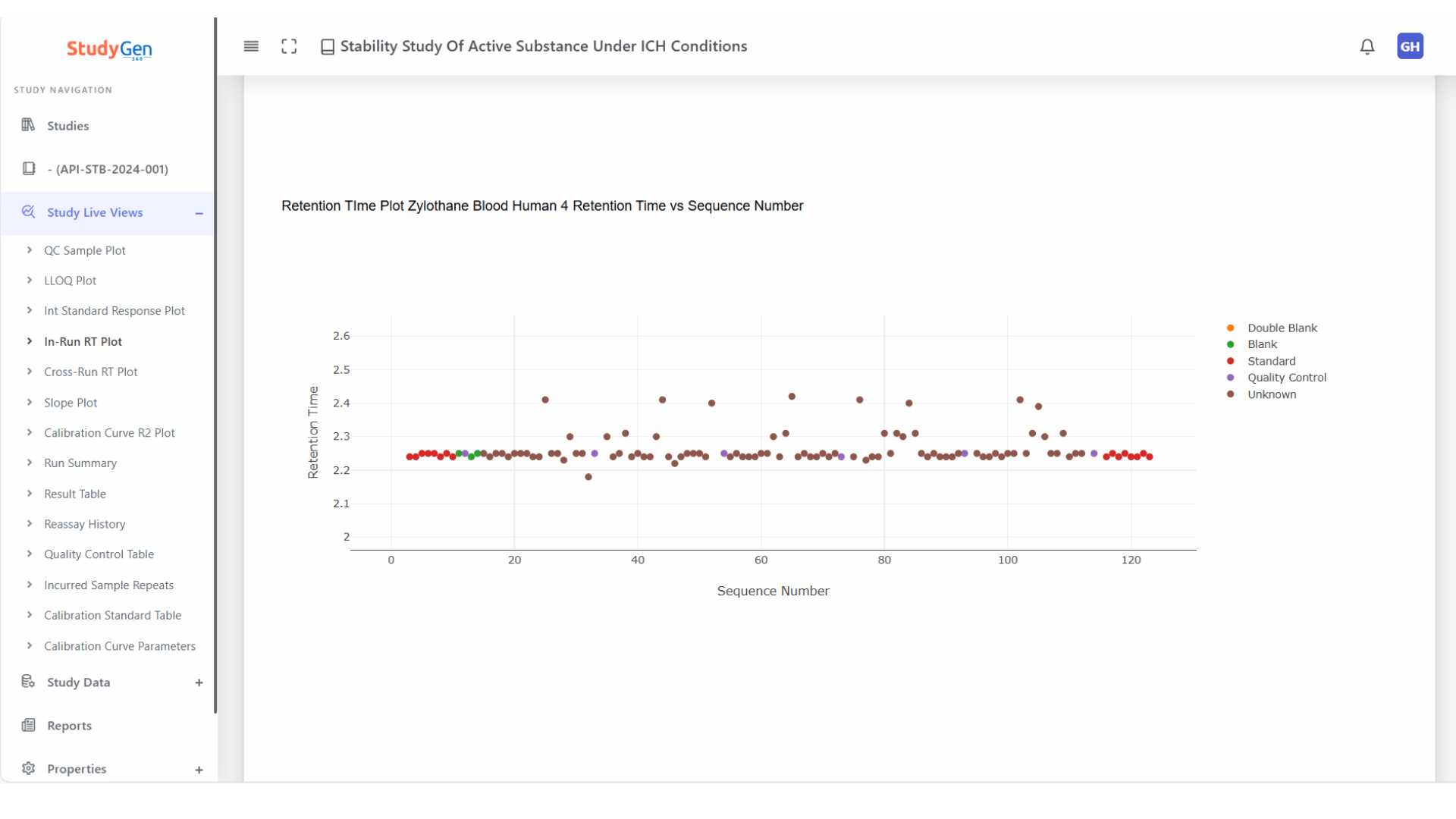Click the StudyGen logo

108,49
